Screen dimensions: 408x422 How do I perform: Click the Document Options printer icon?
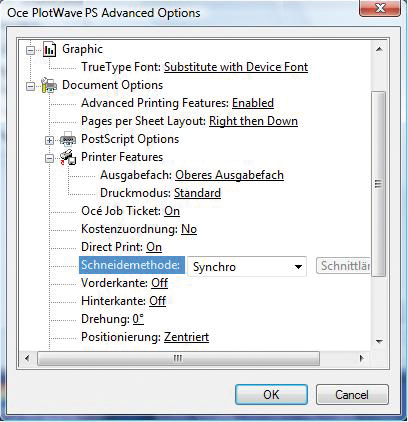pyautogui.click(x=49, y=85)
